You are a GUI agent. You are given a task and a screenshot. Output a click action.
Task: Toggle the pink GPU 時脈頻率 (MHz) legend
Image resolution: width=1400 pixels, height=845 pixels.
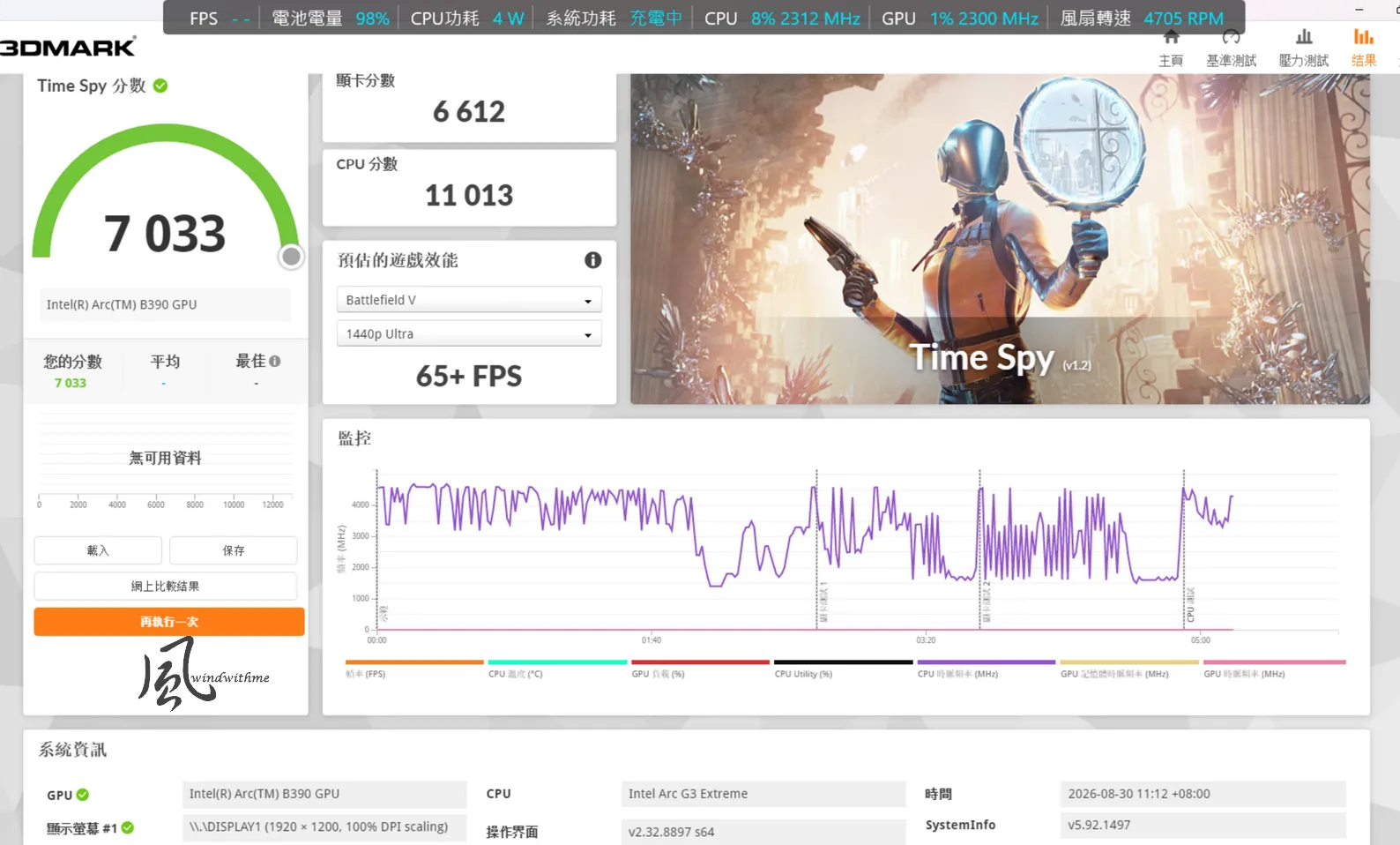click(x=1274, y=669)
